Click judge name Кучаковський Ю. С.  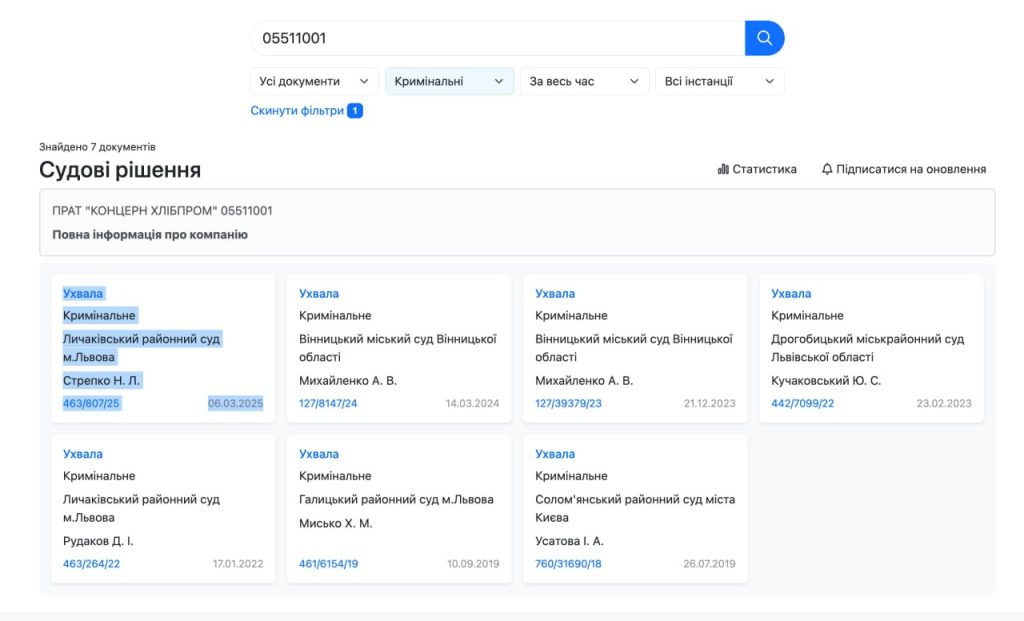(826, 381)
